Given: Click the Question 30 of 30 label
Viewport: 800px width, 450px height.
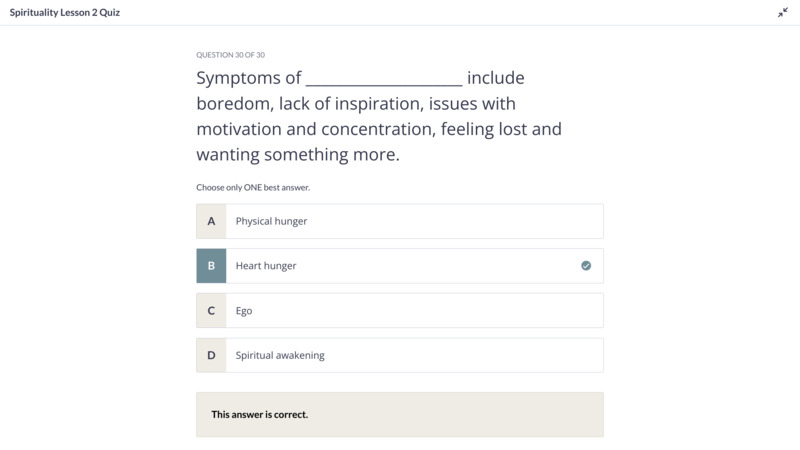Looking at the screenshot, I should click(x=231, y=55).
